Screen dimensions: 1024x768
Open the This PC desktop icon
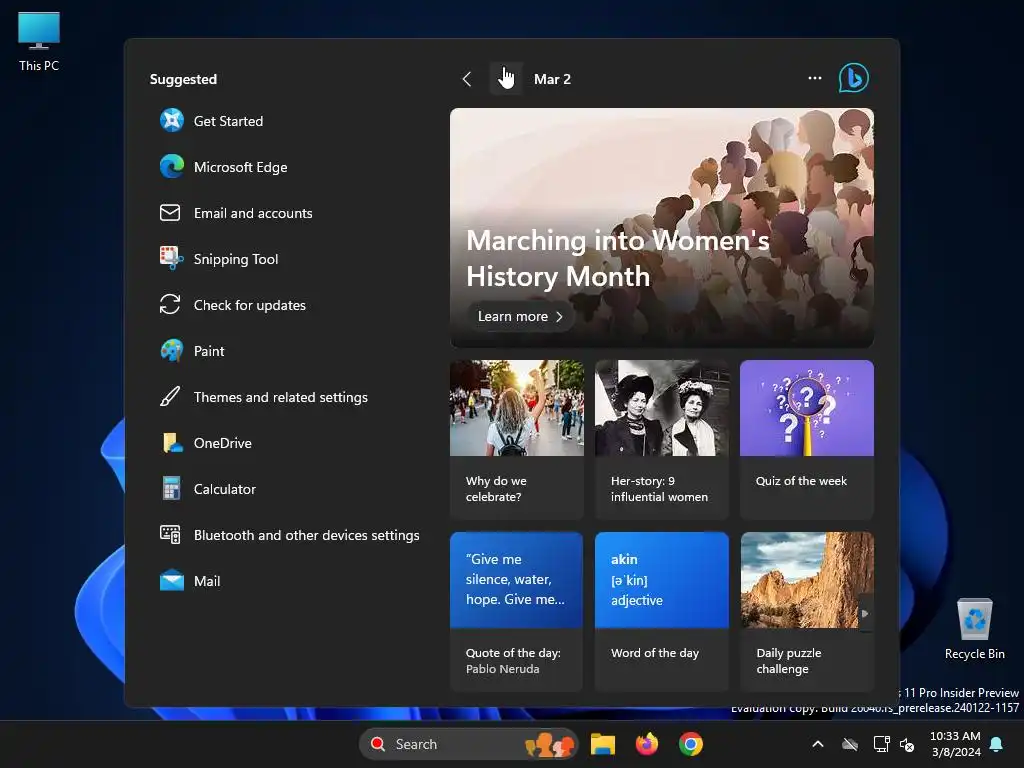coord(39,42)
